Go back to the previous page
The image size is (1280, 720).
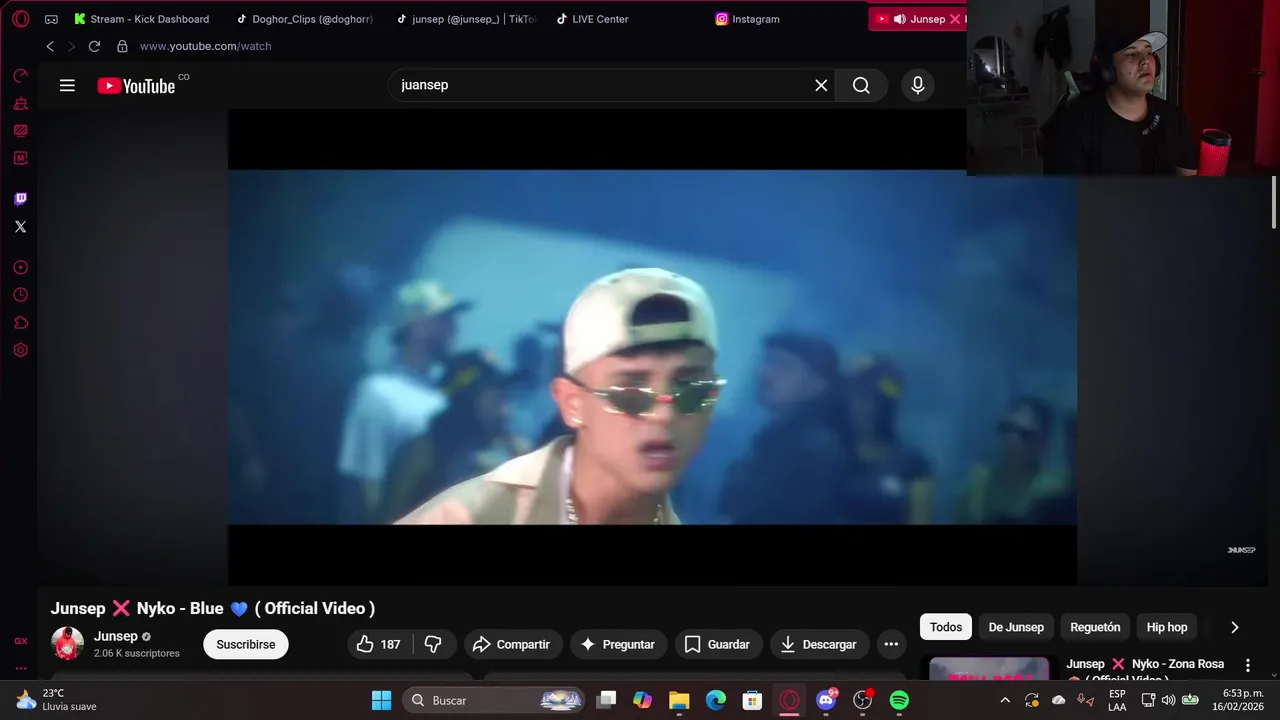[50, 46]
